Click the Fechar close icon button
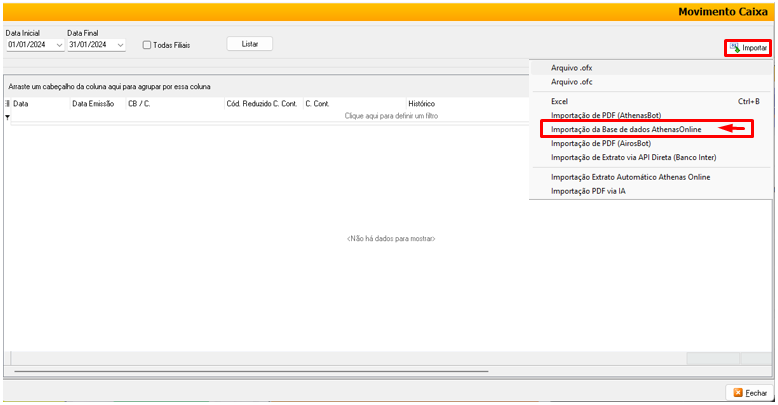This screenshot has width=778, height=405. tap(737, 393)
